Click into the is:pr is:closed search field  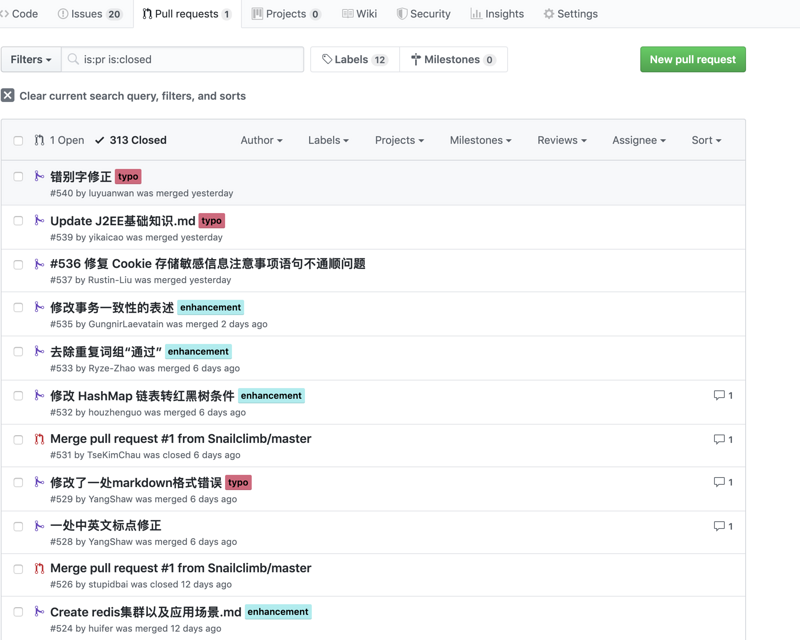click(x=183, y=59)
